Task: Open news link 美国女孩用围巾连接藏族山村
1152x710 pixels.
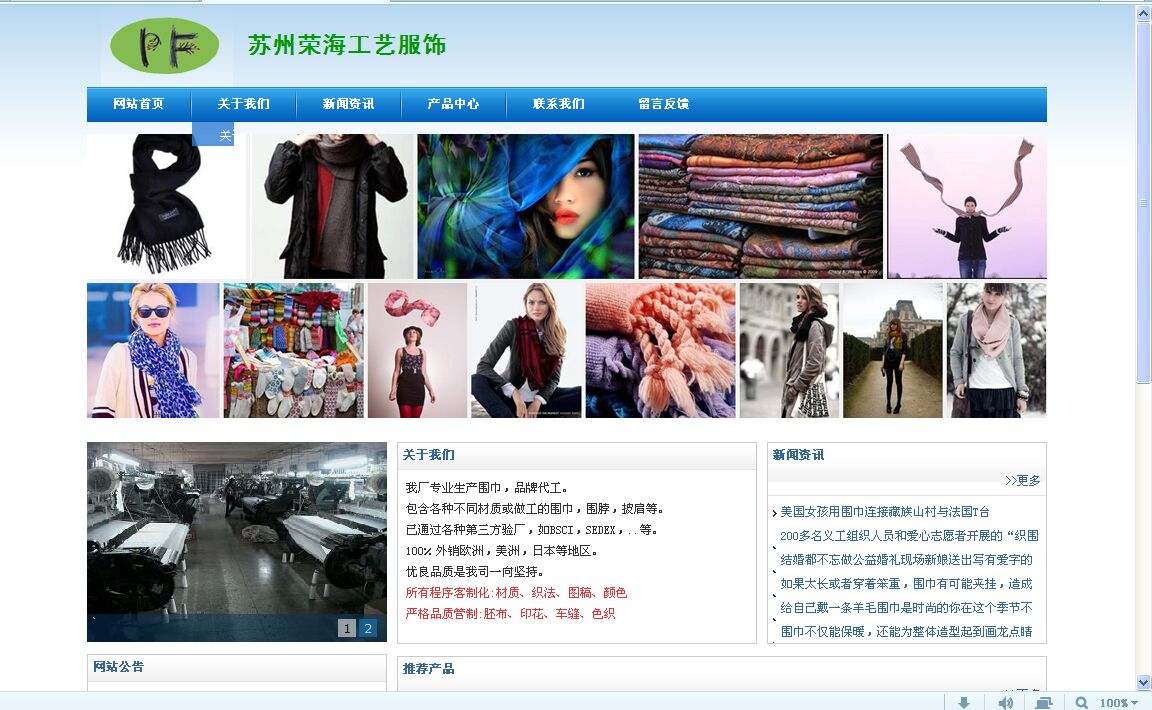Action: click(885, 512)
